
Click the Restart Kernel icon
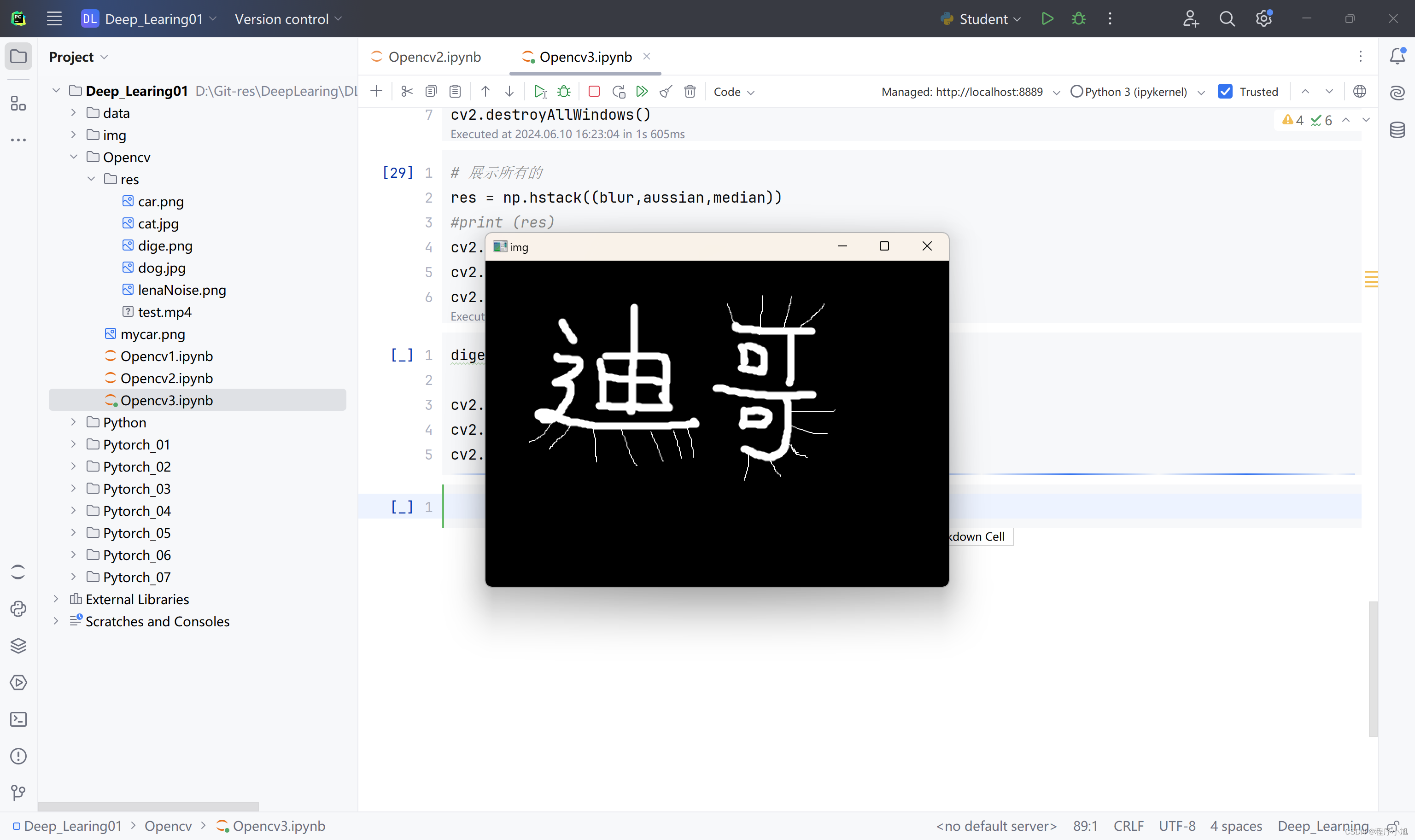tap(618, 92)
